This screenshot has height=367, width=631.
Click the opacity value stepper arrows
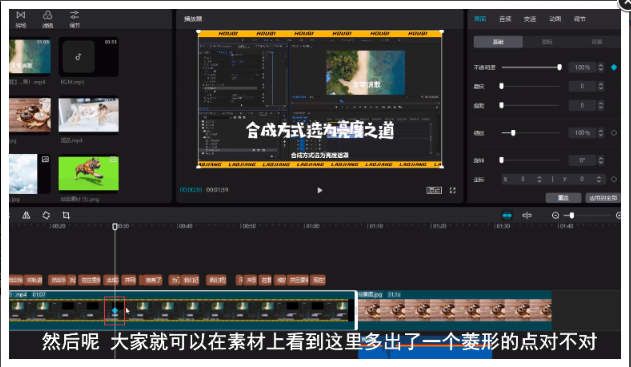click(x=601, y=67)
